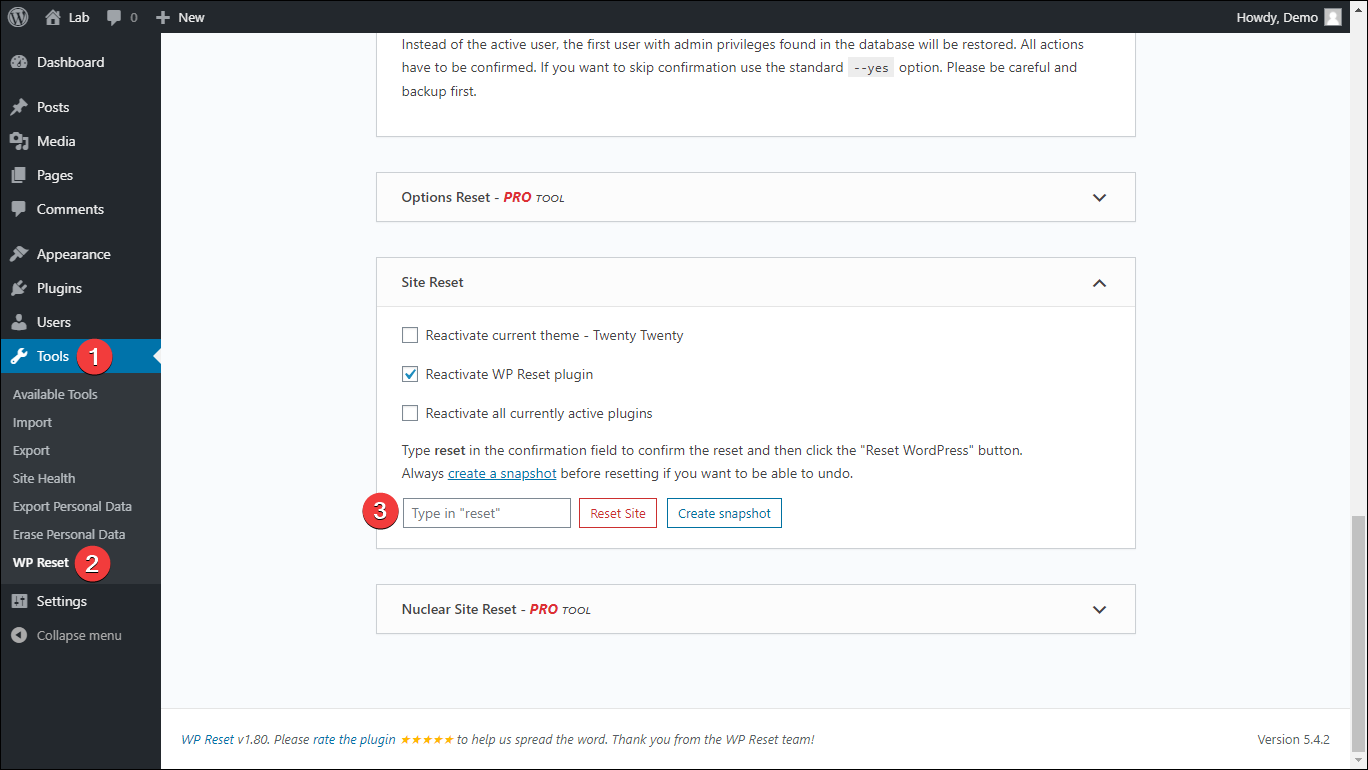Viewport: 1368px width, 770px height.
Task: Open Erase Personal Data submenu item
Action: pyautogui.click(x=69, y=534)
